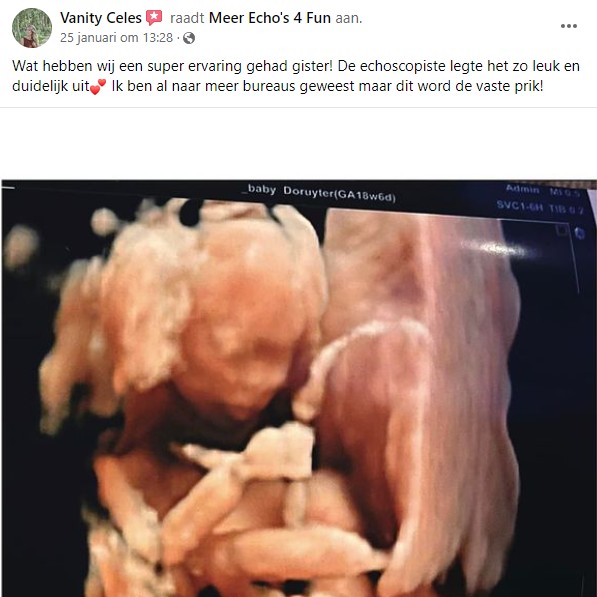Click the 'TIB 0.7' reading in photo
The image size is (597, 597).
(x=566, y=209)
